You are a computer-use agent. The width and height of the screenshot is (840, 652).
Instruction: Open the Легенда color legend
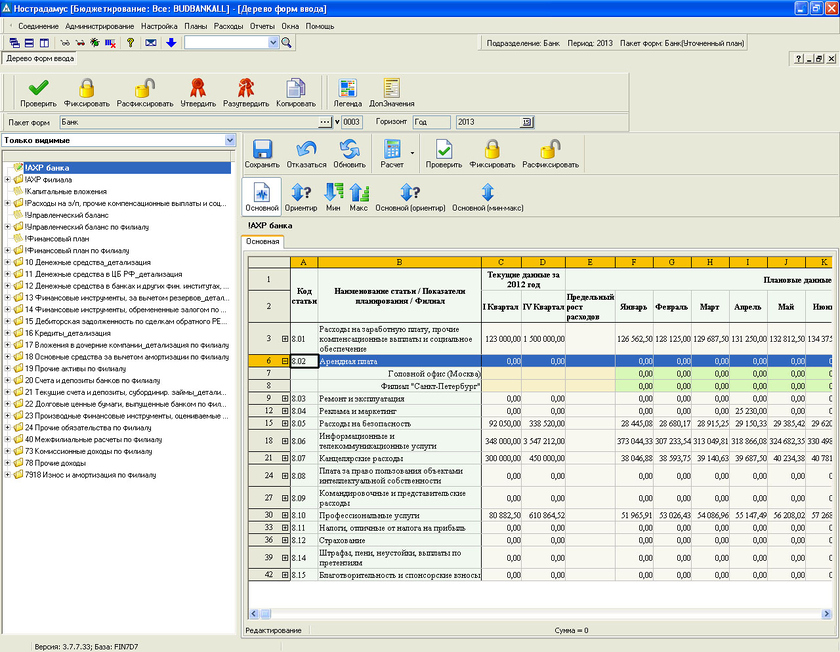[x=347, y=92]
